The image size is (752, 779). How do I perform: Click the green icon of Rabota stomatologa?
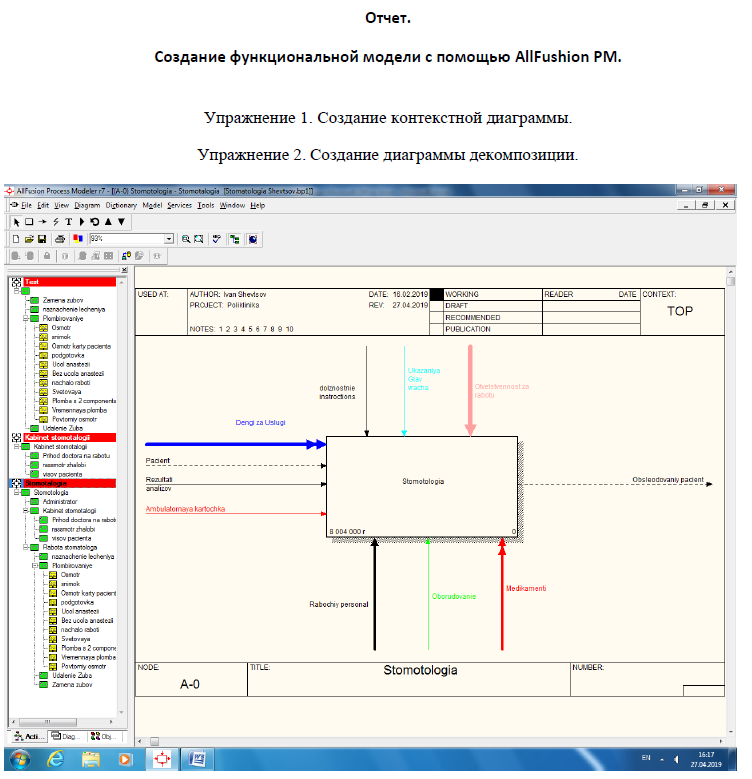coord(34,547)
